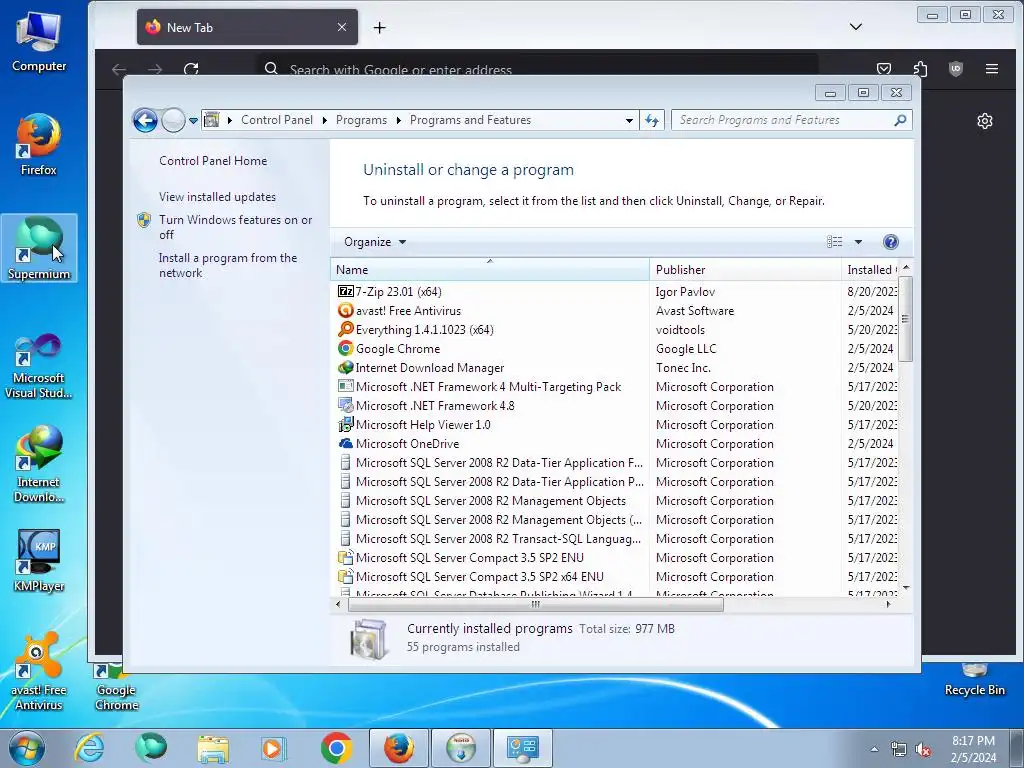Open Firefox new tab settings gear
Screen dimensions: 1024x768
[x=985, y=121]
